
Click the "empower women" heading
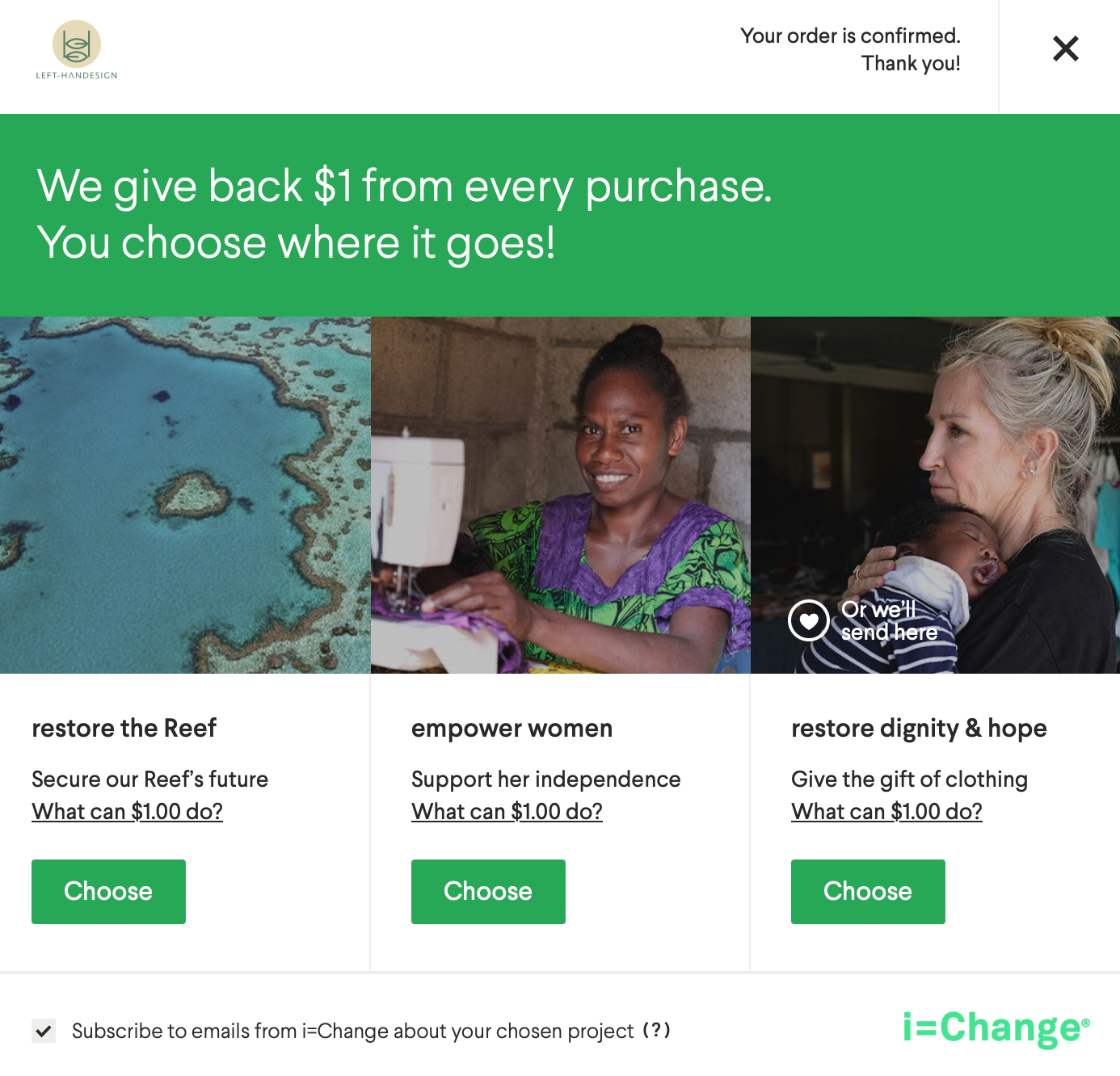point(512,728)
